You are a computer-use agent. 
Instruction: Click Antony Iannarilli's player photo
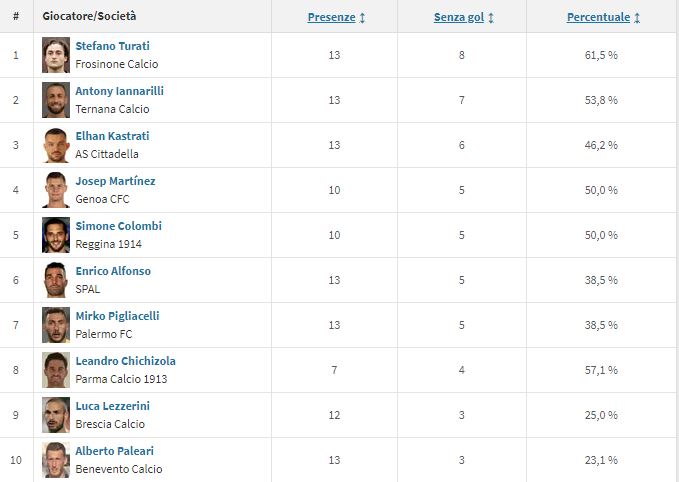coord(56,100)
